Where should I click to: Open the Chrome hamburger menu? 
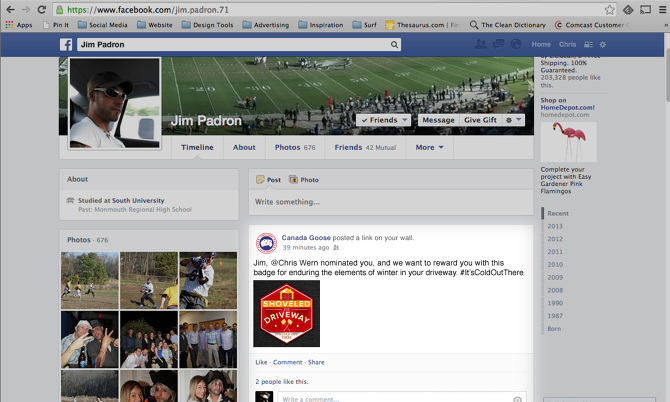pyautogui.click(x=662, y=9)
